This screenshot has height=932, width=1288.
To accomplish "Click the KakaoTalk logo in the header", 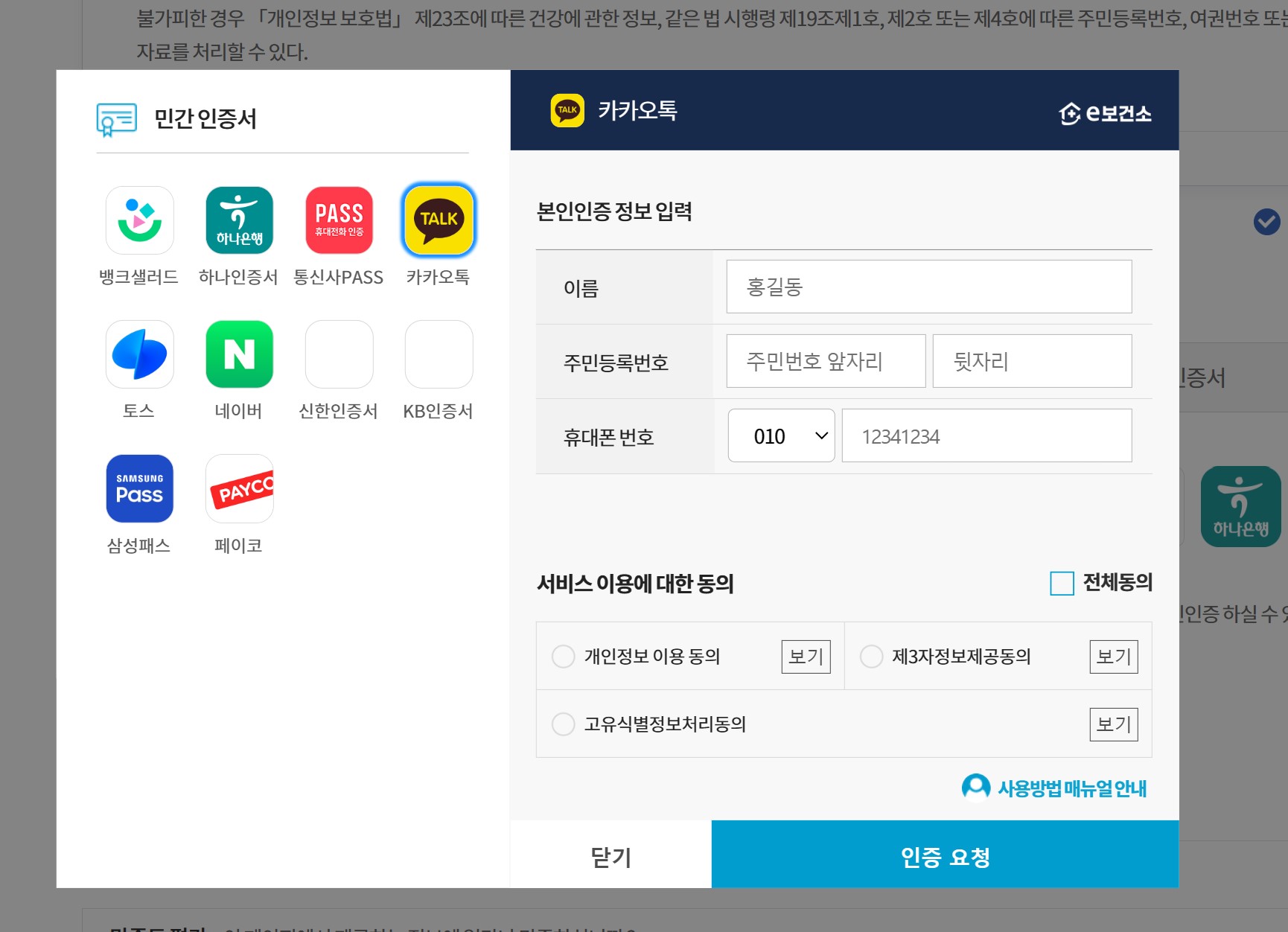I will point(567,110).
